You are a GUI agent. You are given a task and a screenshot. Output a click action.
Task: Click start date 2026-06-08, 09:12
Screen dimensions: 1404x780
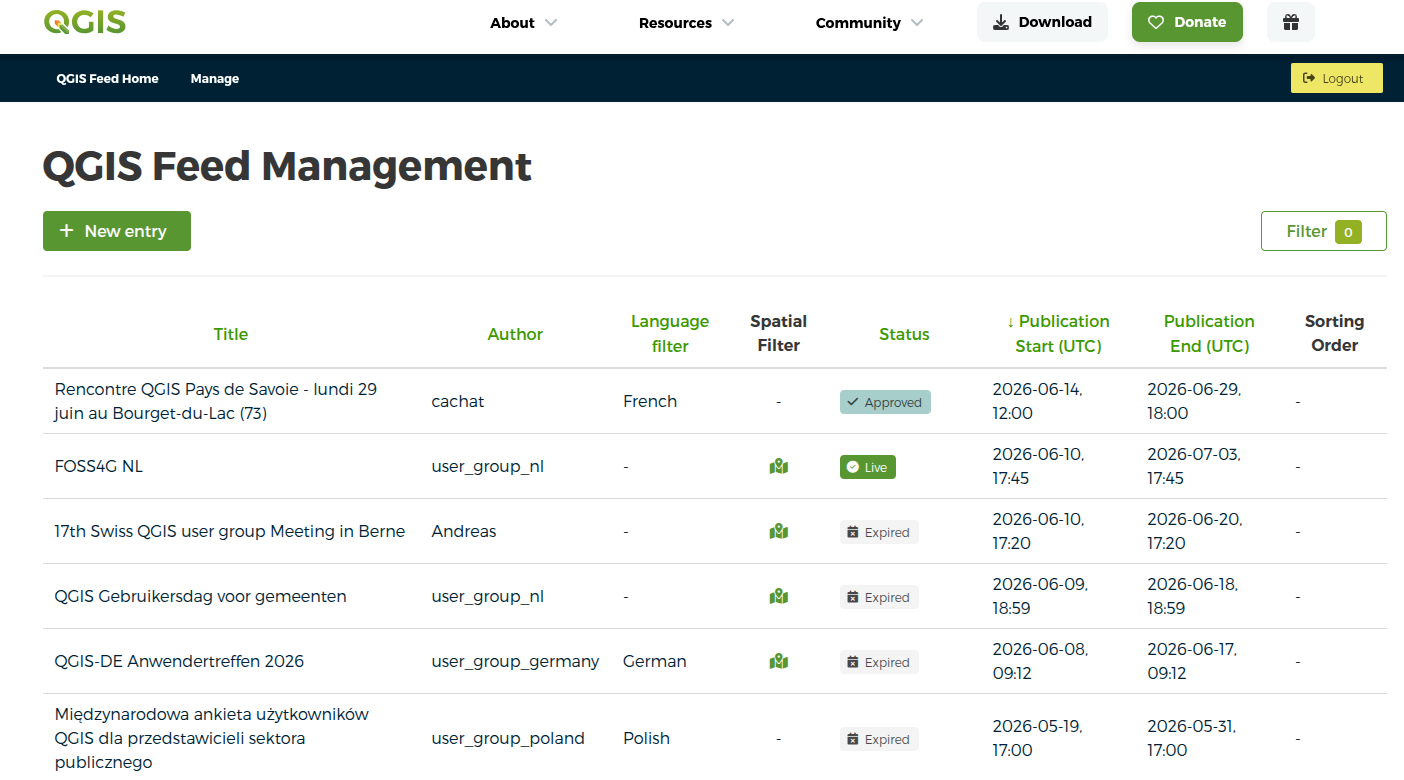(x=1040, y=661)
